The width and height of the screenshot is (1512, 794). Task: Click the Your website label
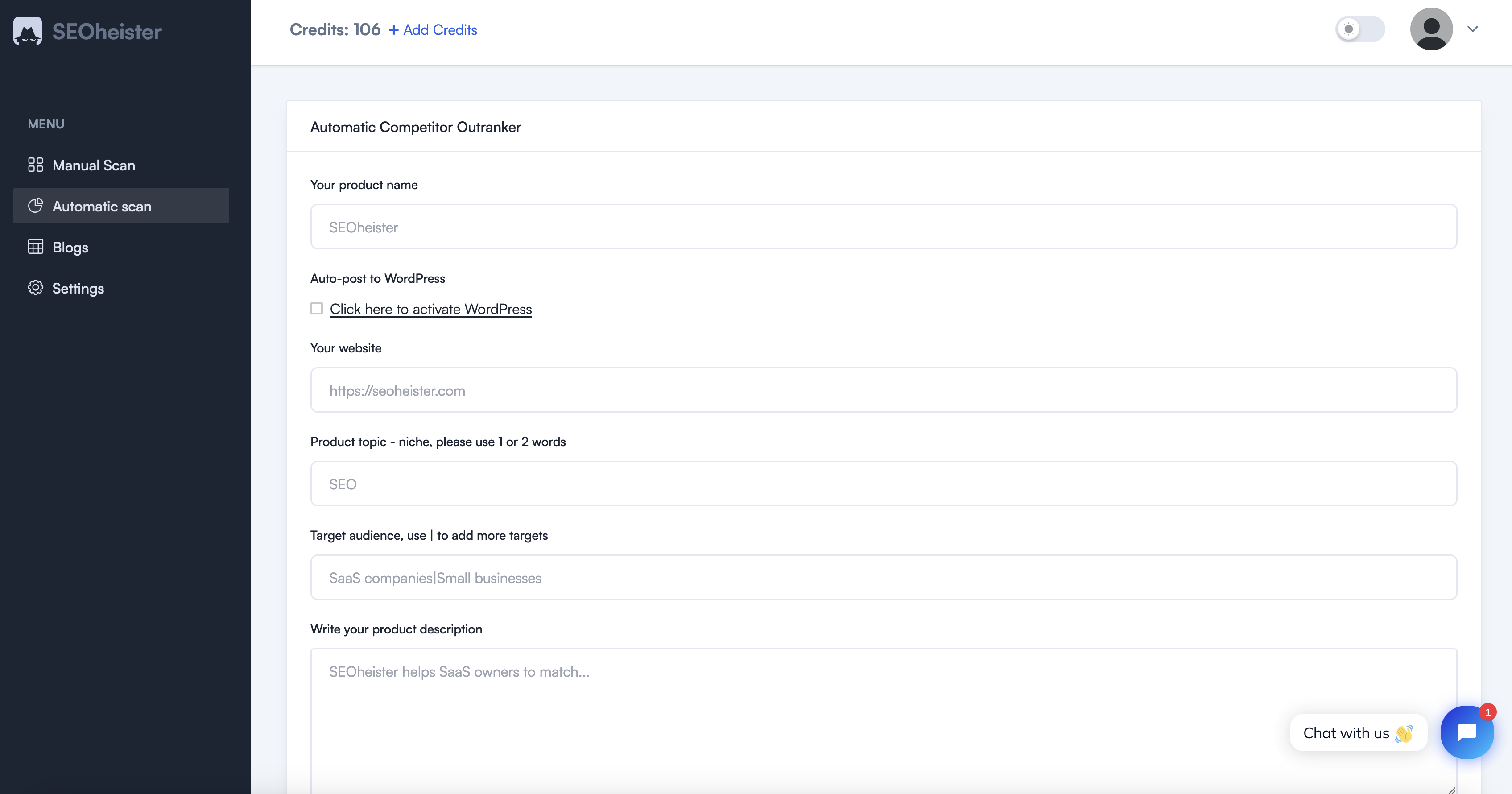(x=346, y=348)
